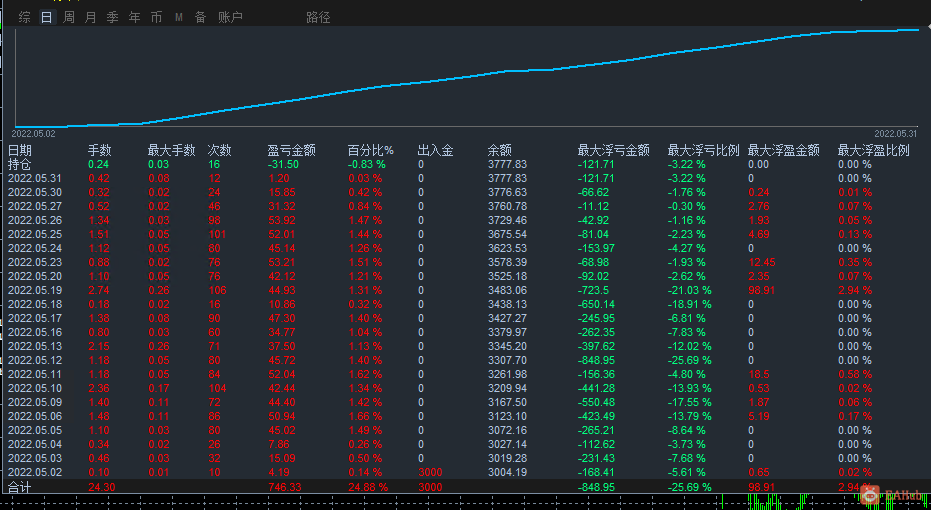Click the 盈亏金额 column header
Screen dimensions: 931x510
(292, 150)
